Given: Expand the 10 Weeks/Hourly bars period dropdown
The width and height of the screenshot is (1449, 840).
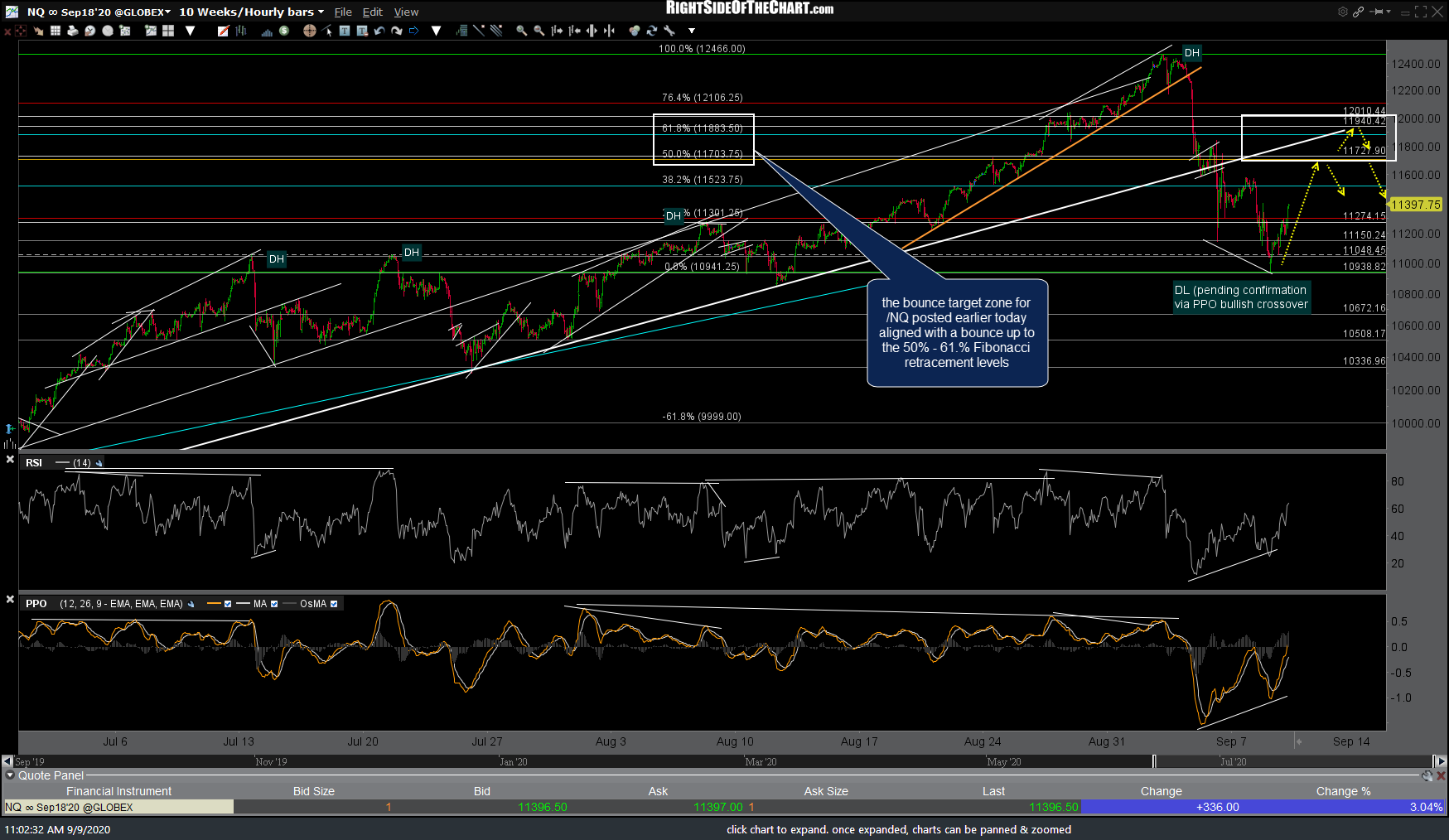Looking at the screenshot, I should coord(321,12).
